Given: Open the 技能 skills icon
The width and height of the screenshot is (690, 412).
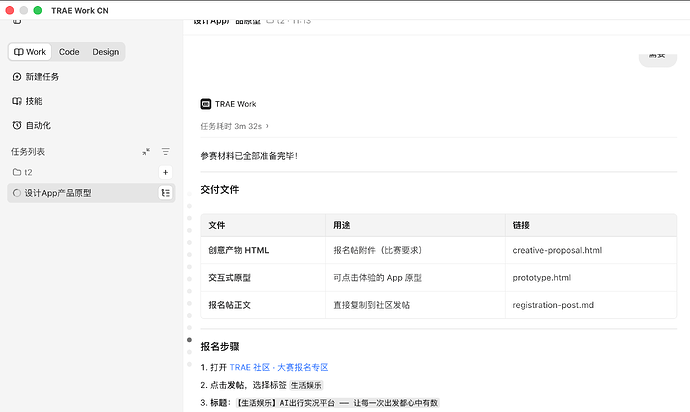Looking at the screenshot, I should click(x=17, y=101).
